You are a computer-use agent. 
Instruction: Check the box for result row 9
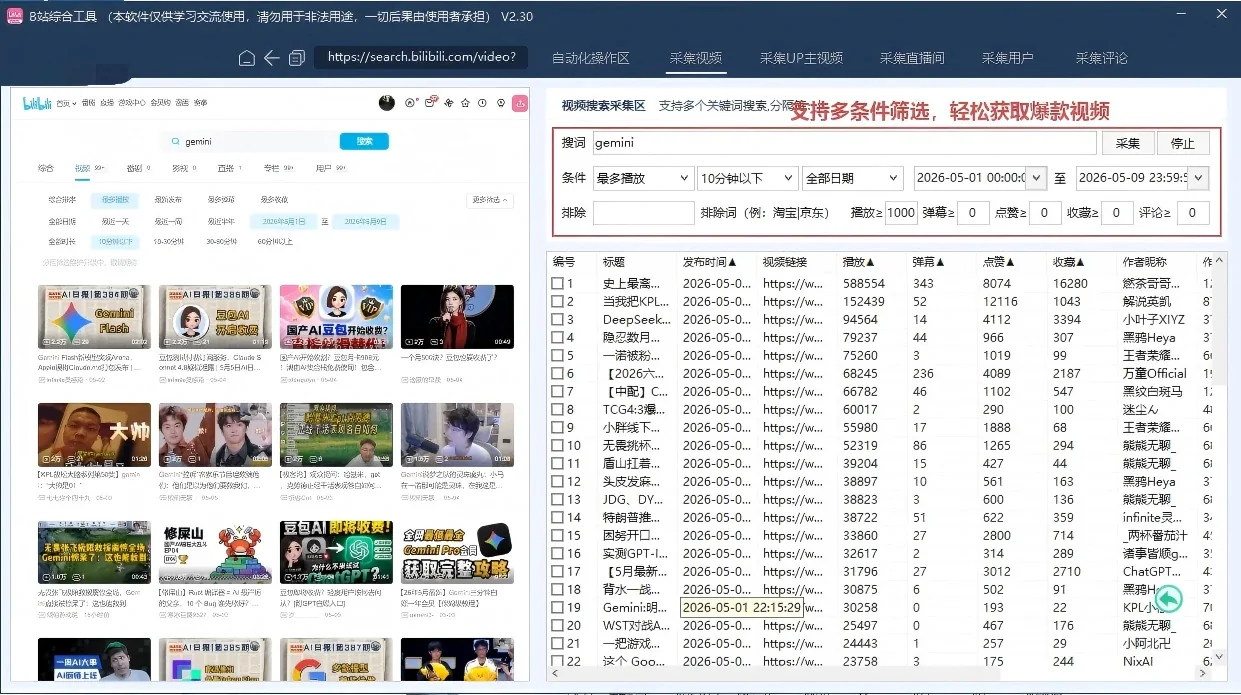(x=557, y=428)
